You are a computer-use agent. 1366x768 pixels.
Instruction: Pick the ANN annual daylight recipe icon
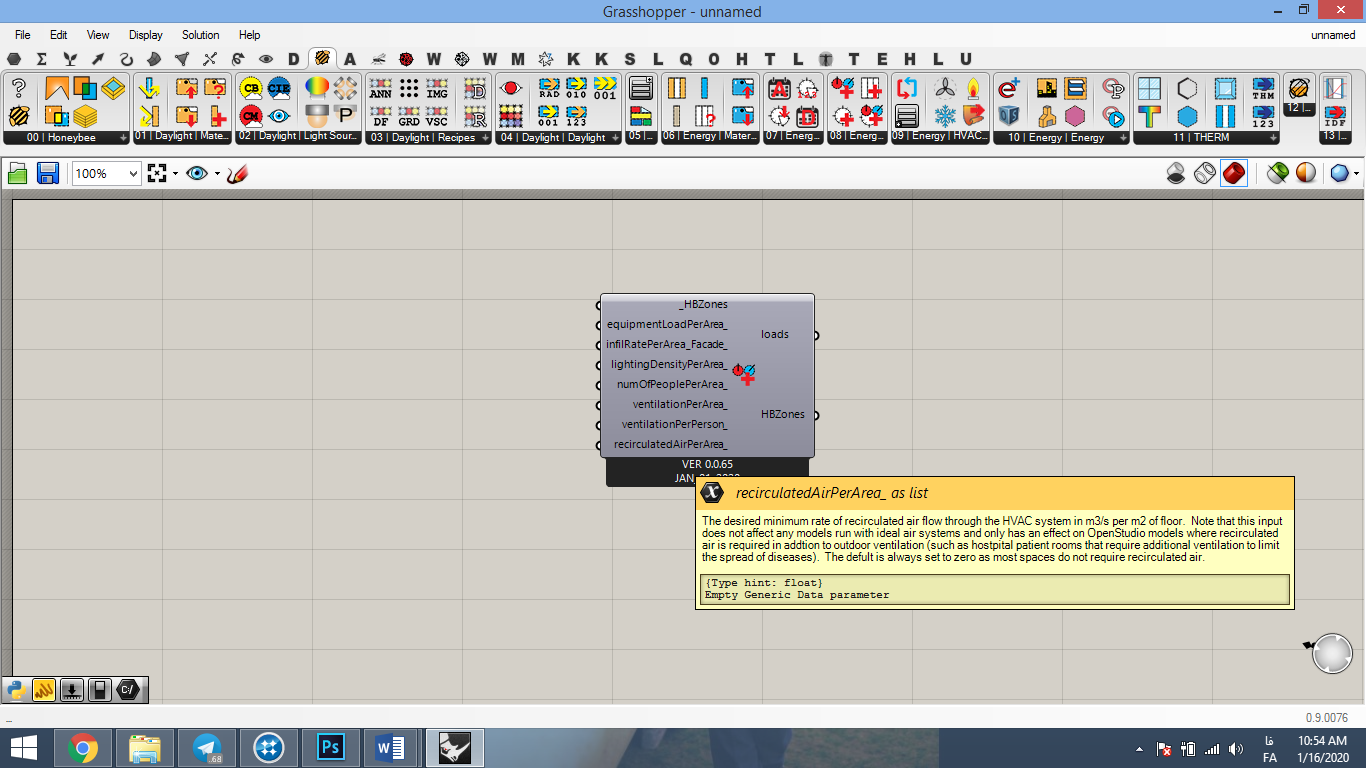(381, 88)
